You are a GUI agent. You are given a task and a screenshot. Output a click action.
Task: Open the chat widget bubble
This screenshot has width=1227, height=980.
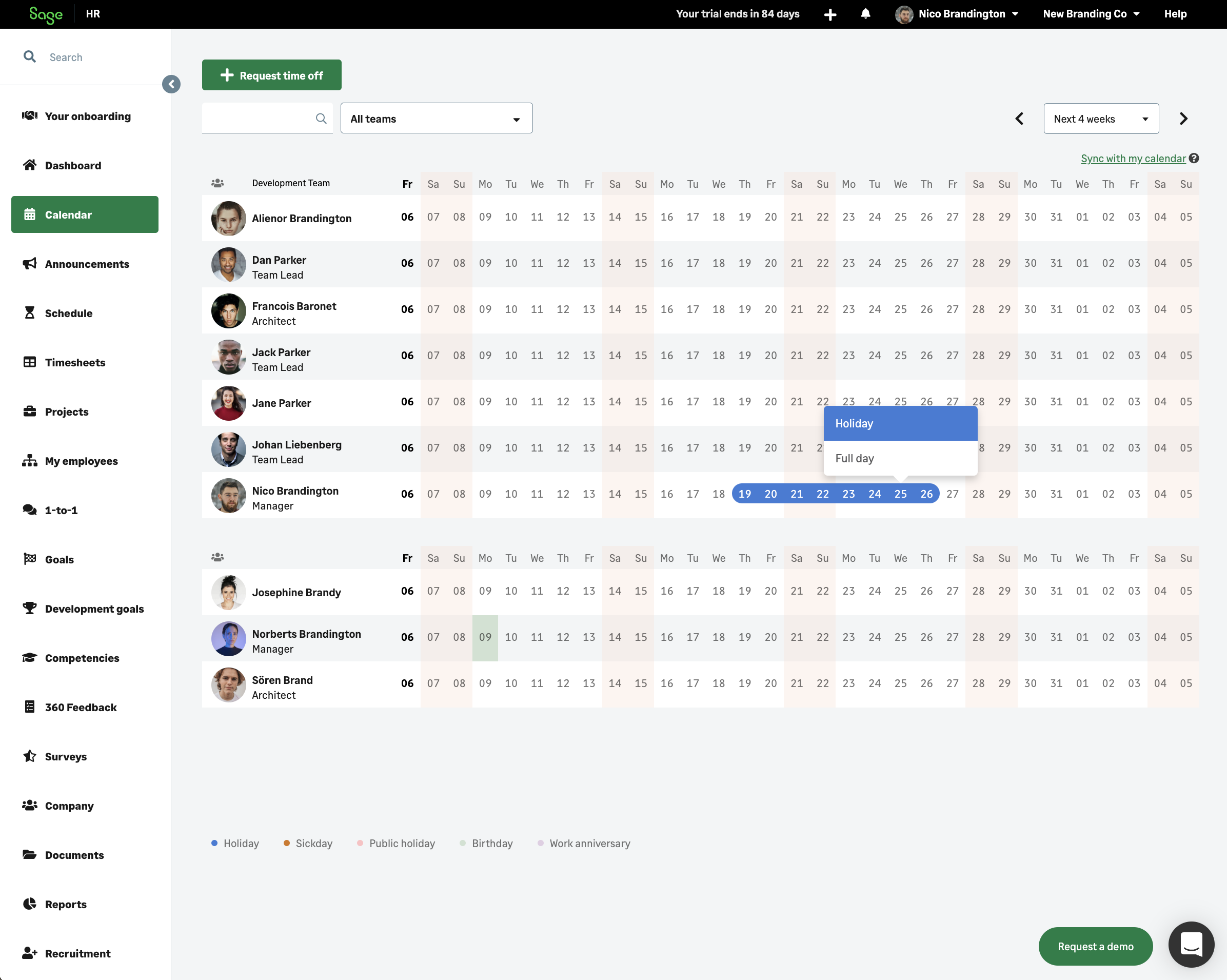tap(1191, 945)
